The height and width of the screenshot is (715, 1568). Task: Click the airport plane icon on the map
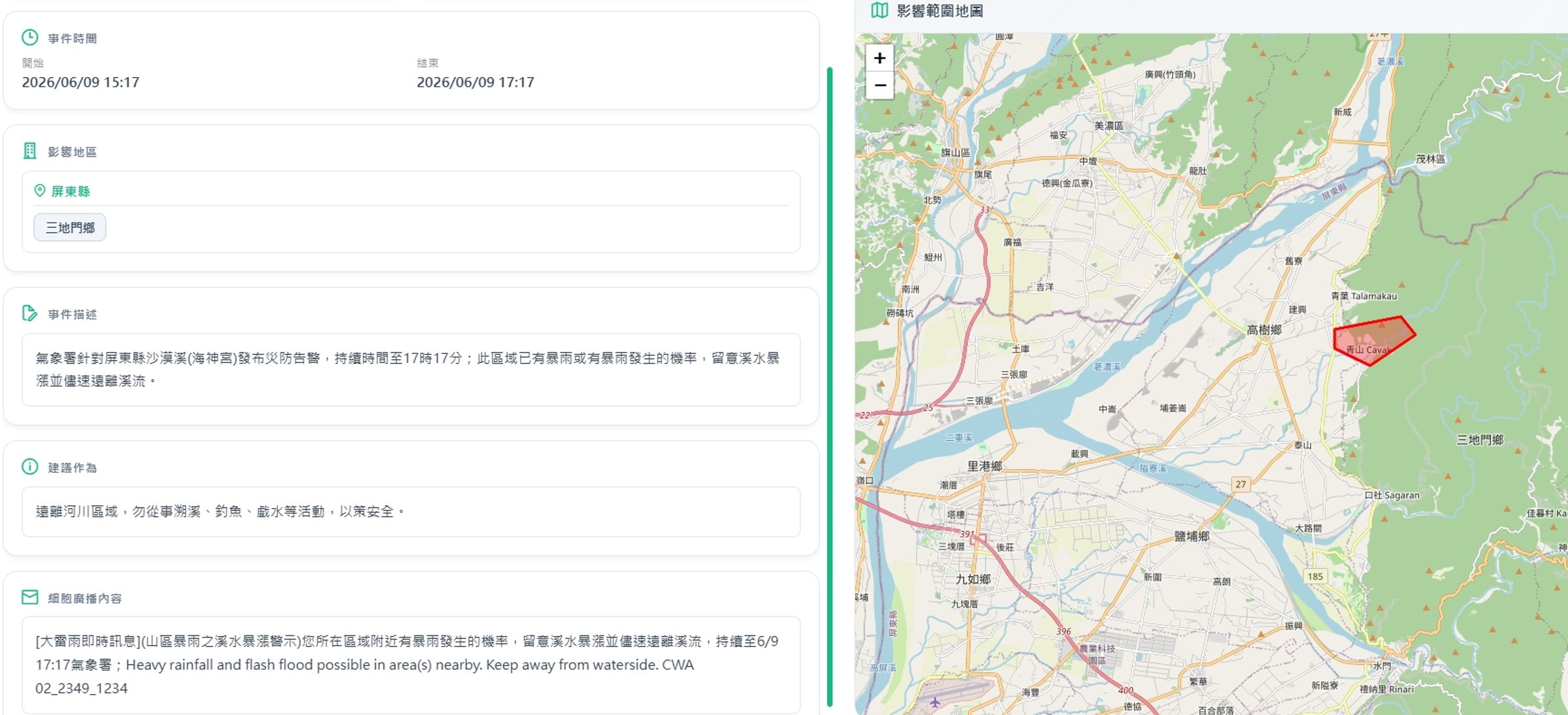935,703
